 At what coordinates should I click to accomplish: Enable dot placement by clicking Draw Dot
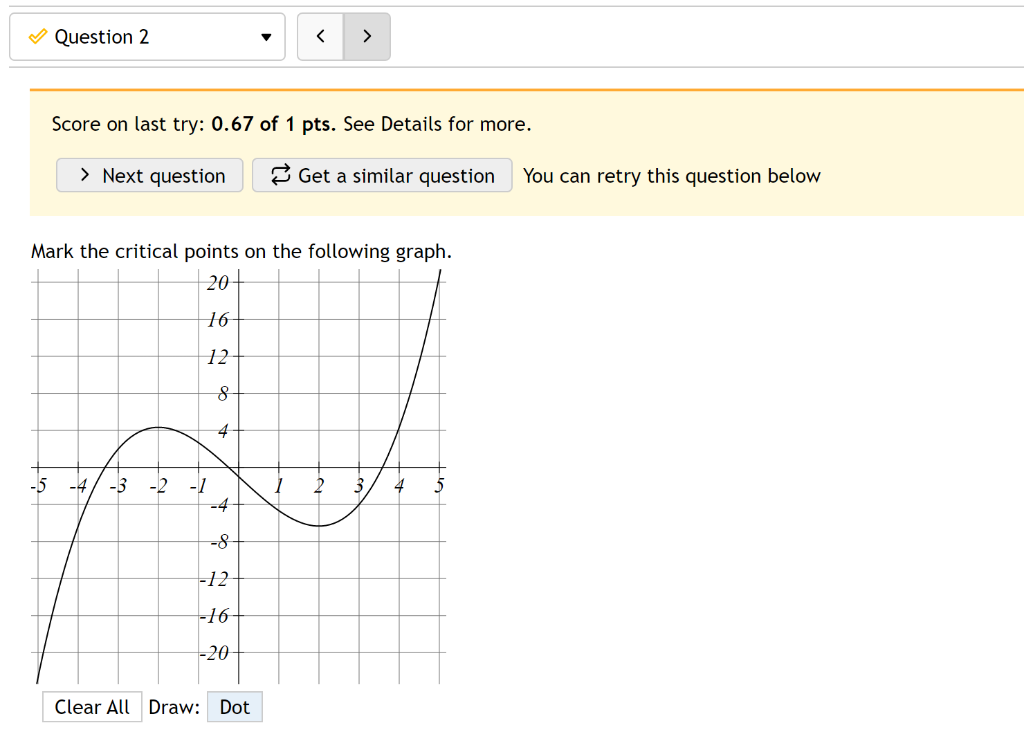[234, 707]
